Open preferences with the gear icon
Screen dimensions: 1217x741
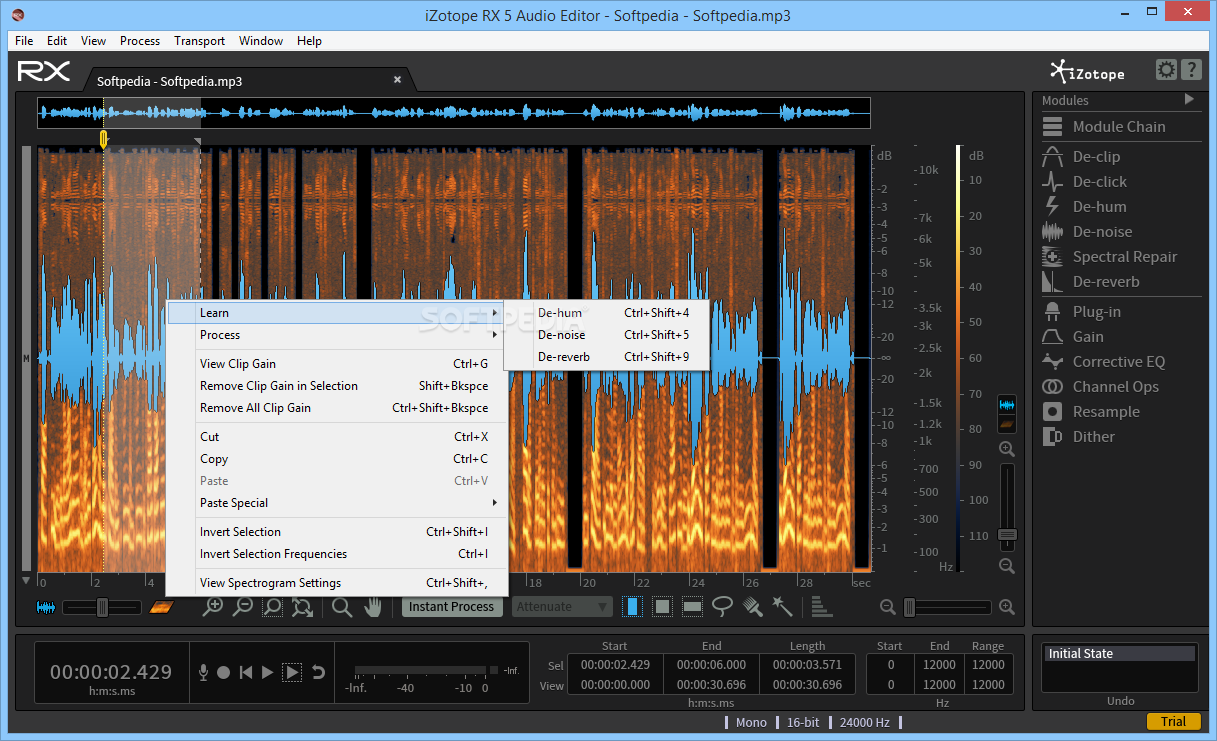[1166, 70]
